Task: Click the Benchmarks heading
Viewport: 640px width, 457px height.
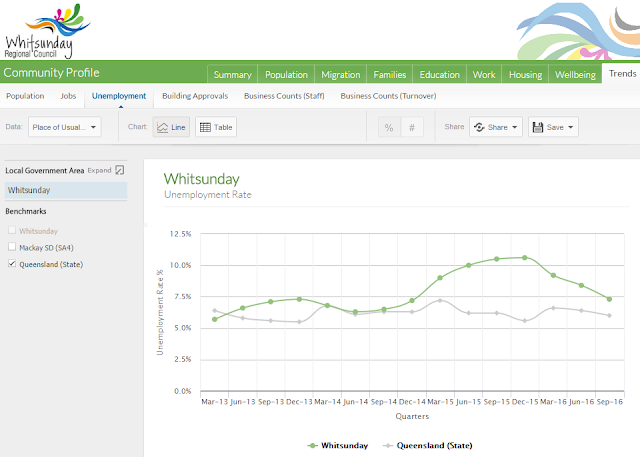Action: (26, 211)
